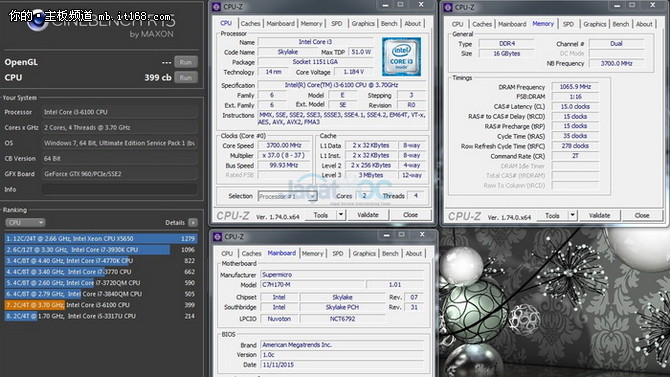Select Caches tab in Memory window
Screen dimensions: 670x377
(482, 24)
